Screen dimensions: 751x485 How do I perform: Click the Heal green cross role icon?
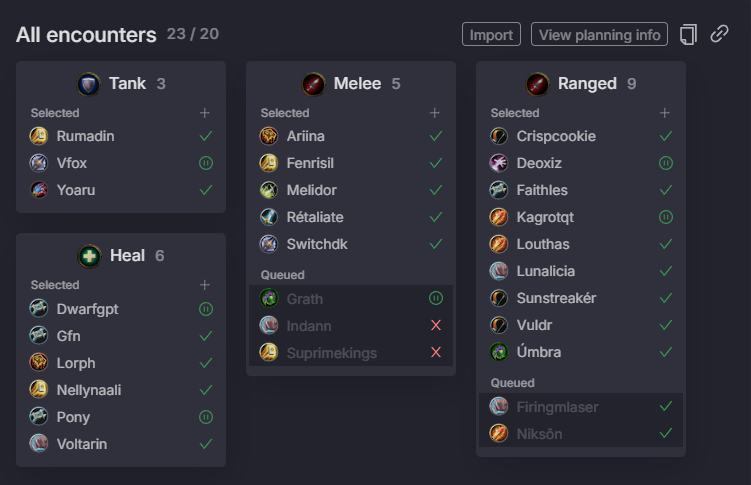(x=89, y=256)
